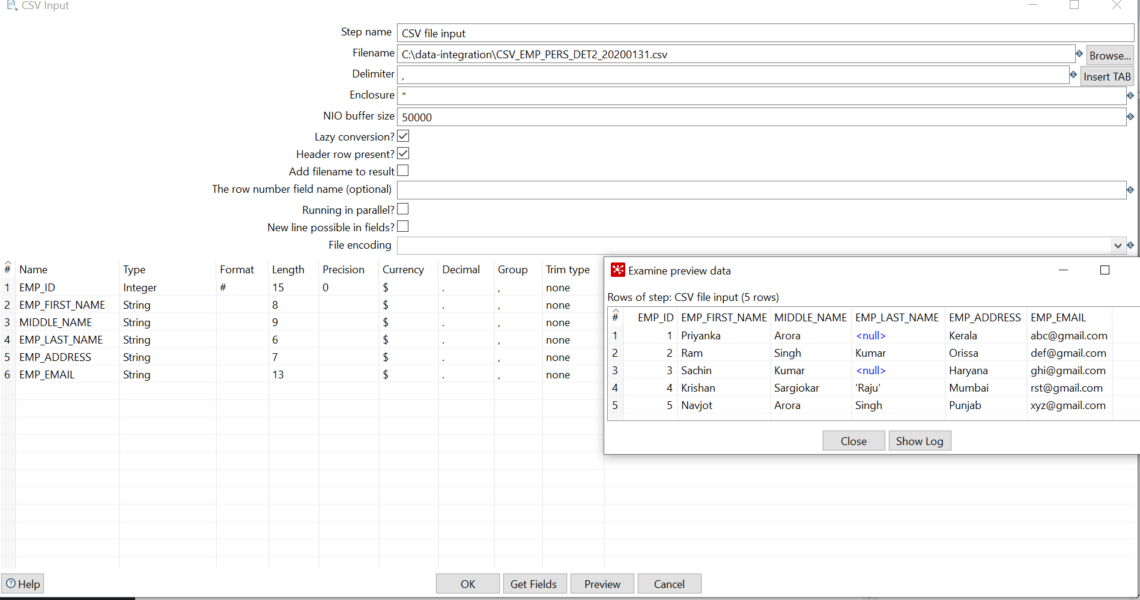Click Show Log in the preview dialog
The image size is (1140, 600).
coord(919,440)
